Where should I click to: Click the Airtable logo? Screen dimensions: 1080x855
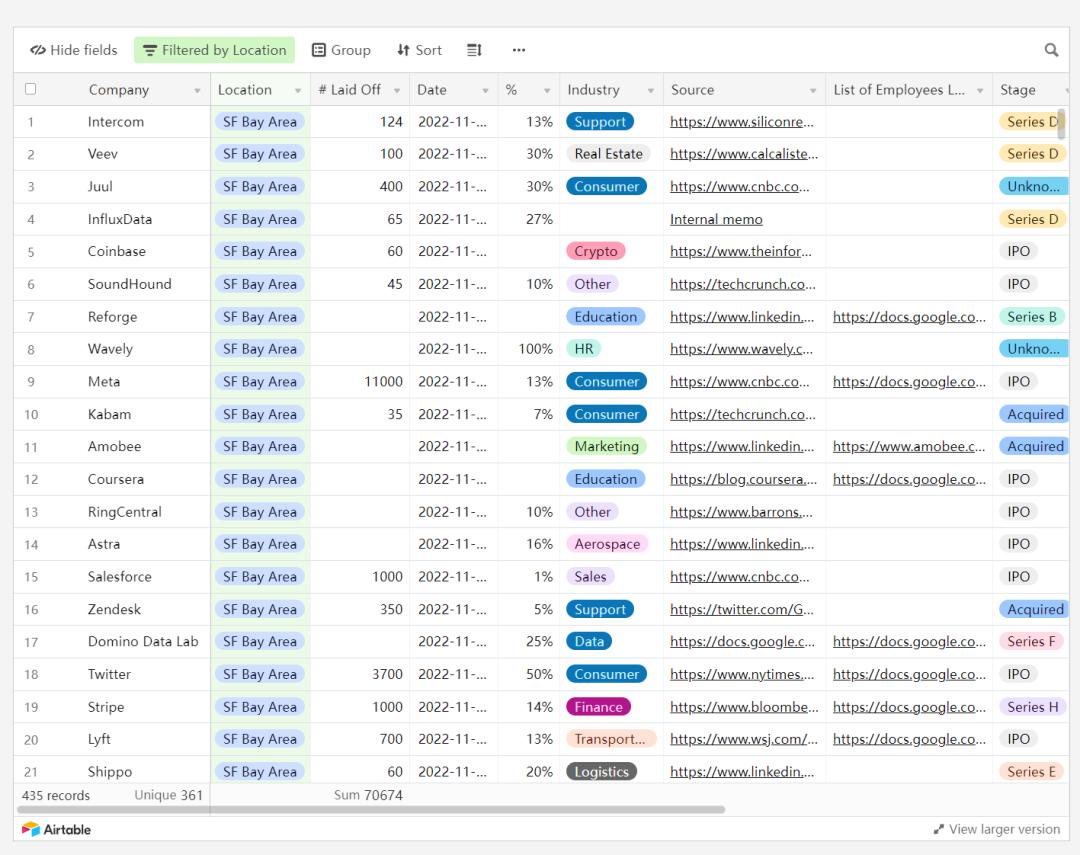[x=56, y=829]
